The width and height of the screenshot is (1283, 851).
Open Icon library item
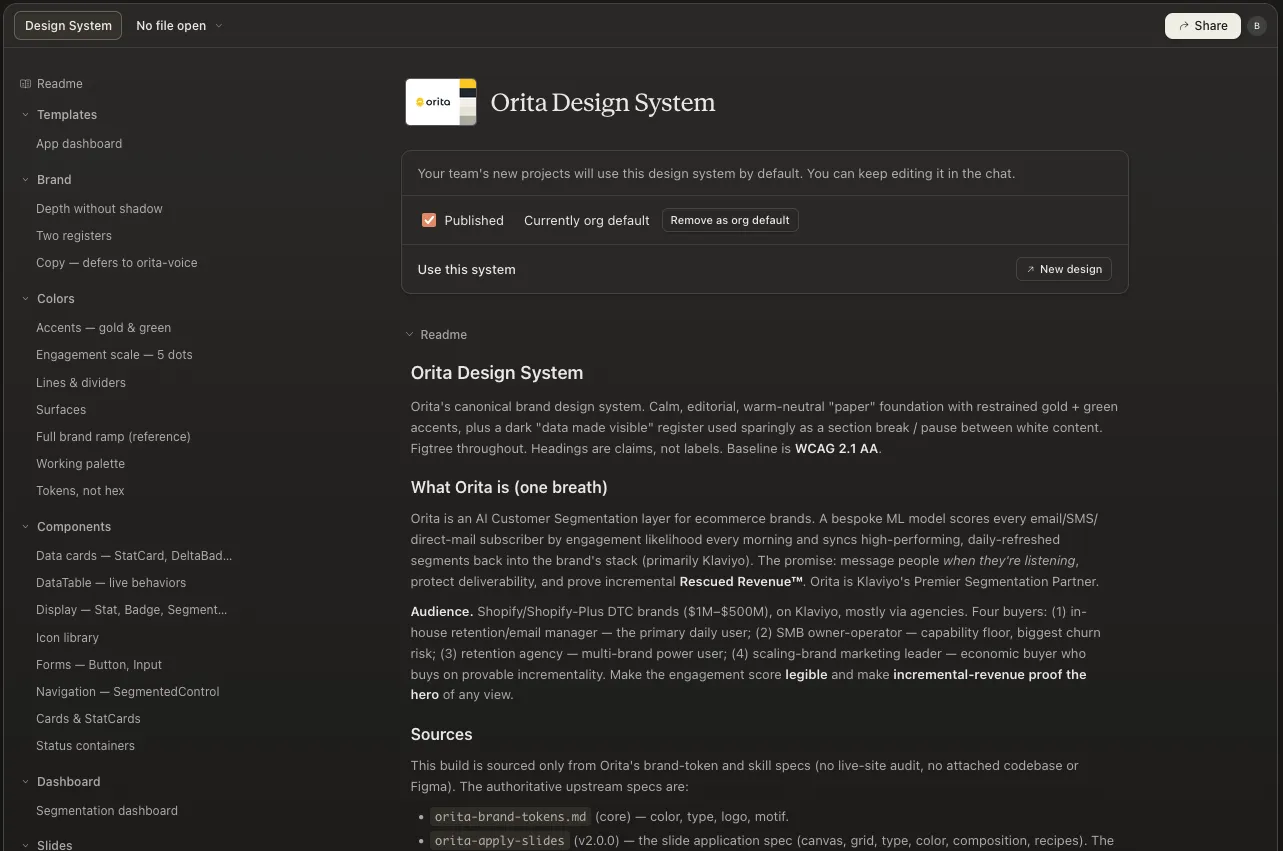tap(67, 638)
